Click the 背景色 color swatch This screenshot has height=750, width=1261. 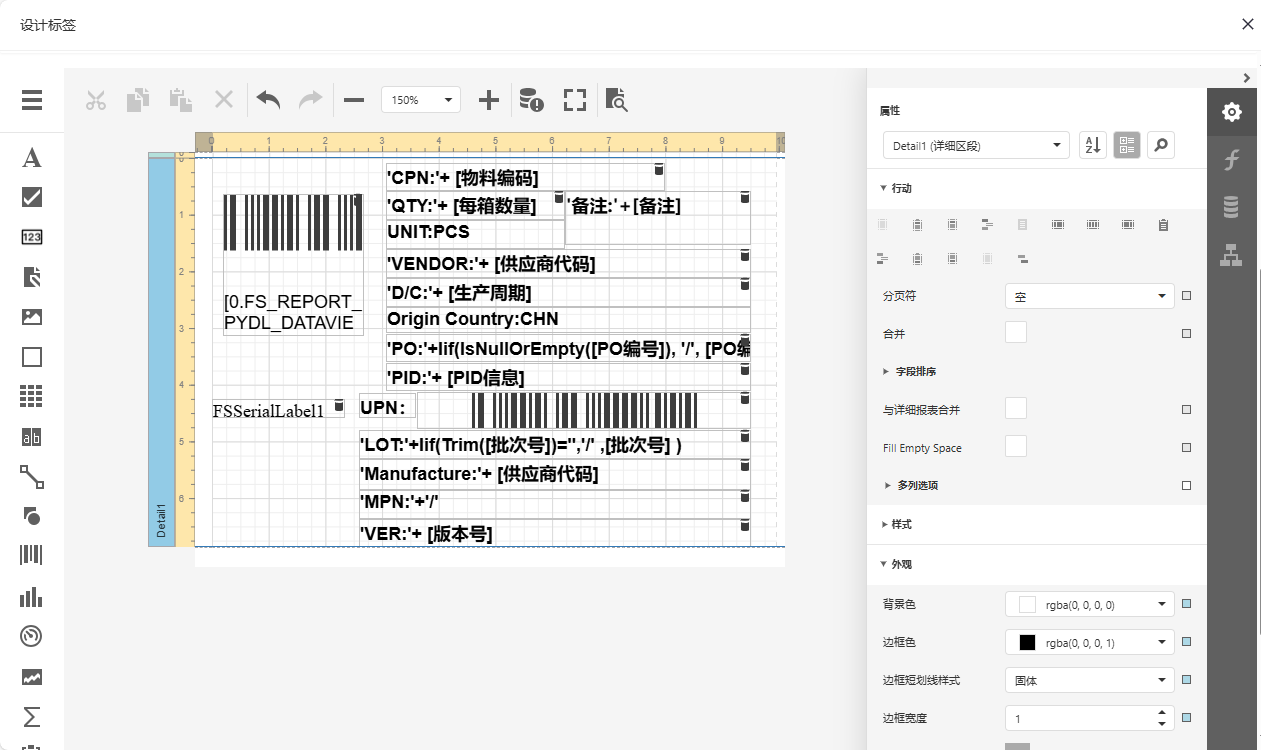(x=1027, y=604)
